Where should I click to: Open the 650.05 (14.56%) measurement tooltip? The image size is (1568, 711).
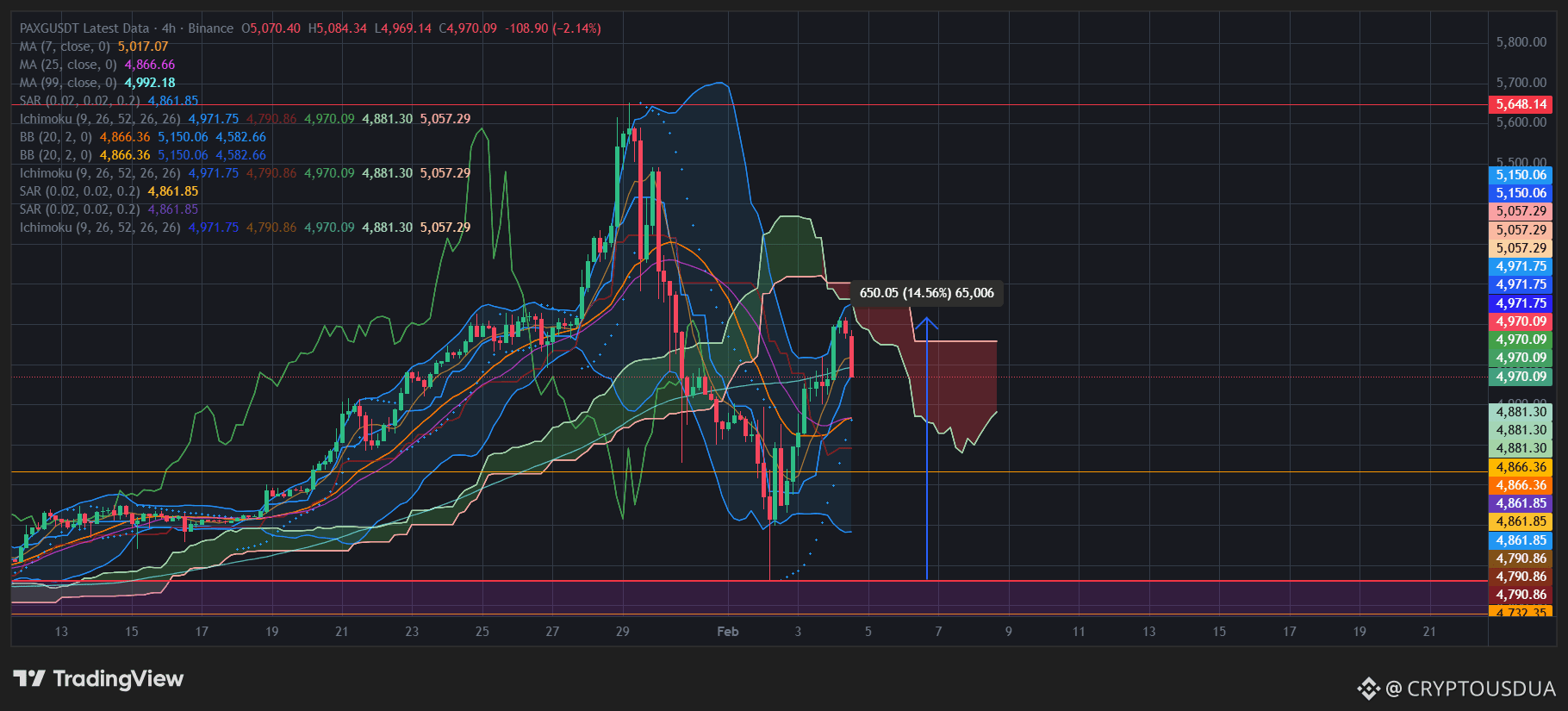coord(926,293)
